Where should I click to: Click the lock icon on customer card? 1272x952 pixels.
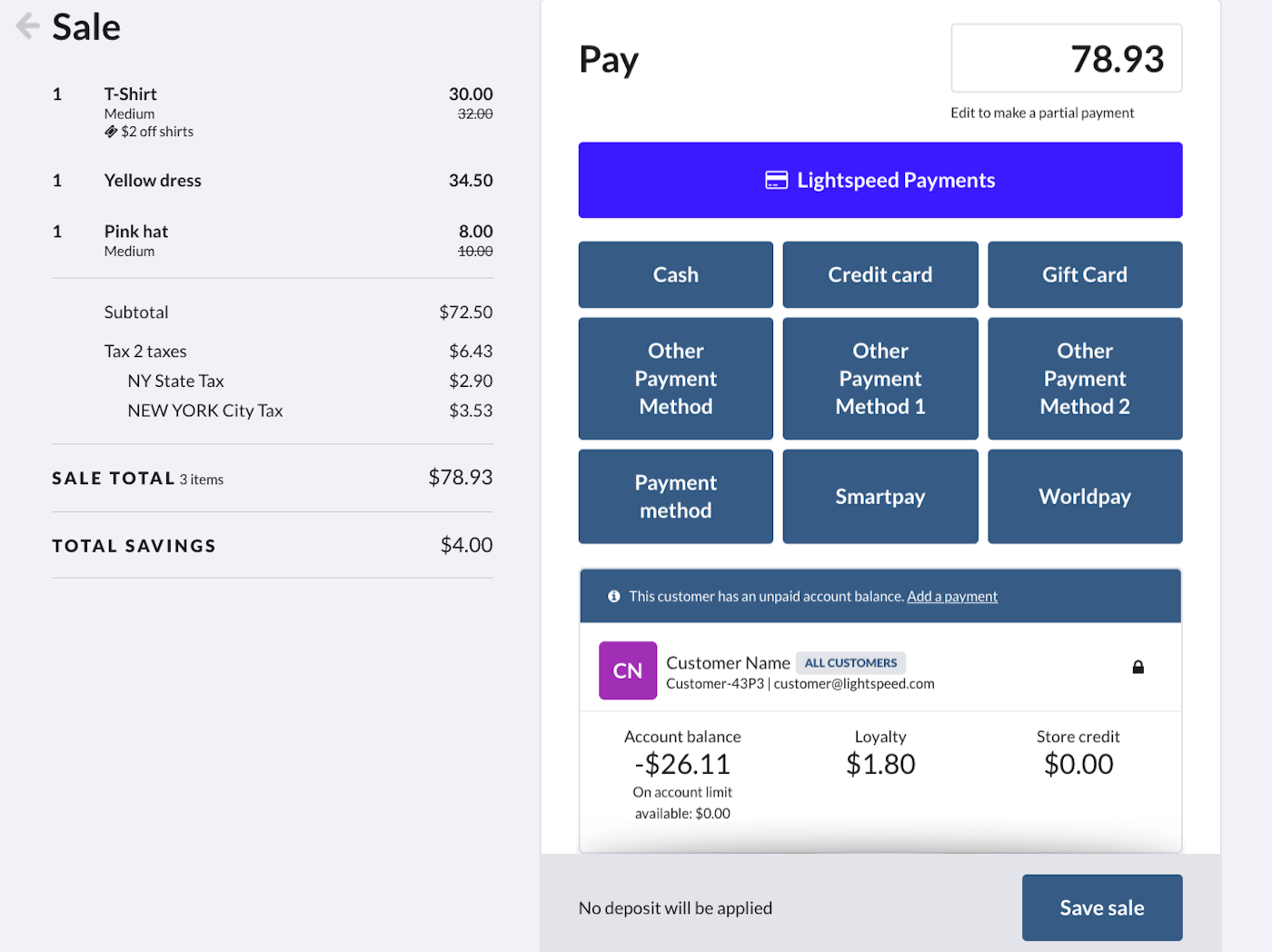pos(1138,668)
